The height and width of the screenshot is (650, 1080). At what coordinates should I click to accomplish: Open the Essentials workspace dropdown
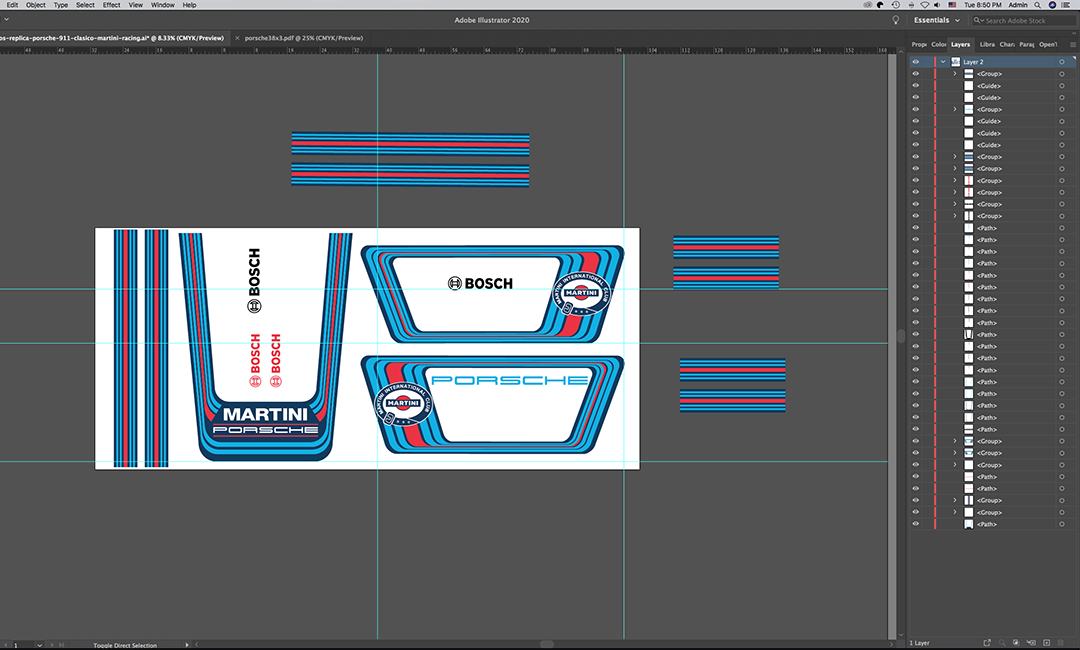click(x=936, y=20)
